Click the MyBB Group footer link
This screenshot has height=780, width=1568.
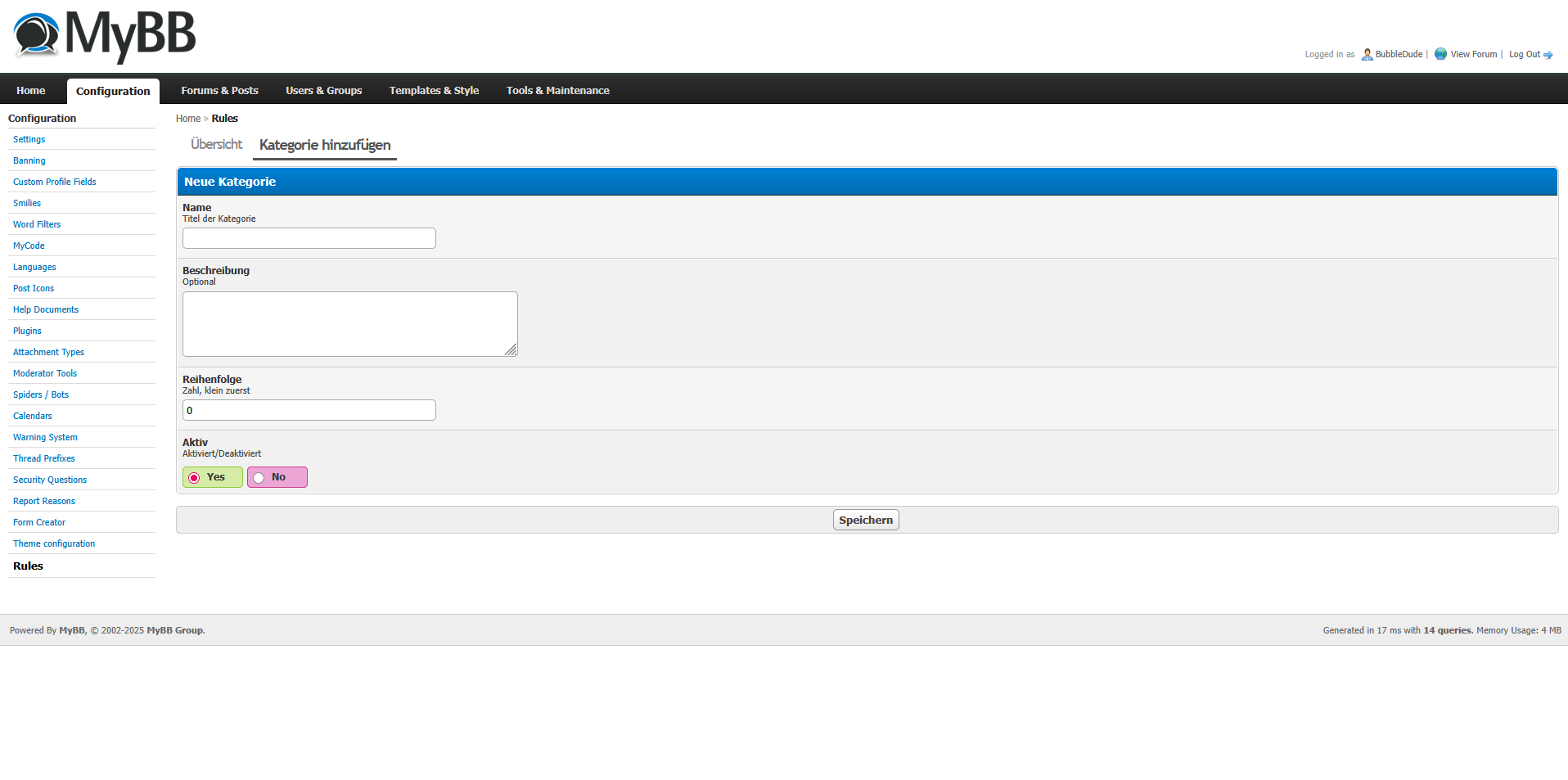[175, 631]
